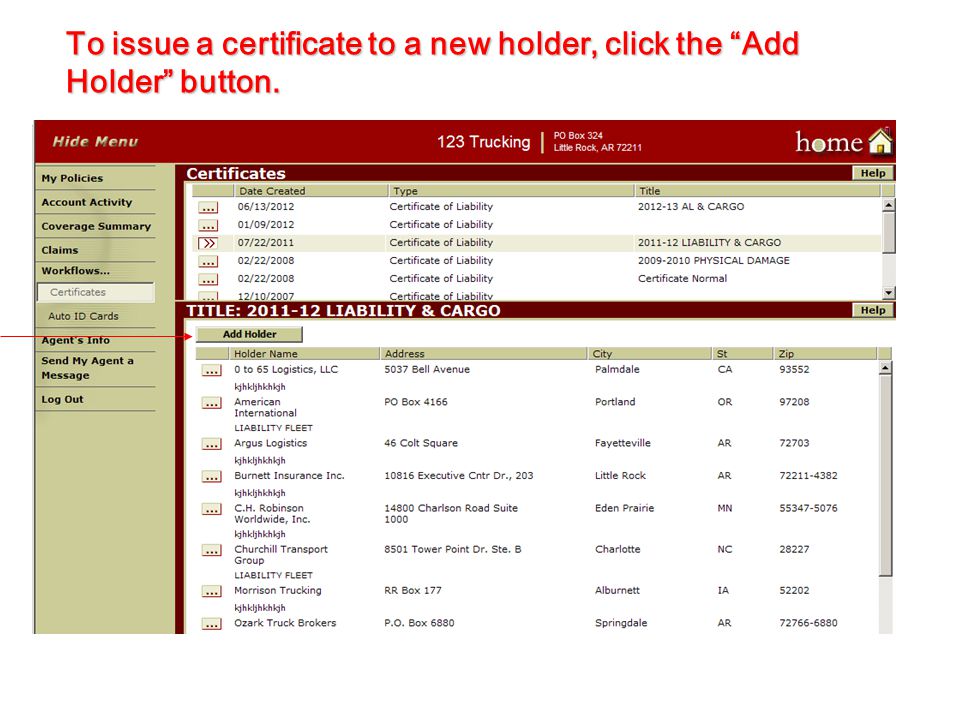Select Certificates submenu item
This screenshot has width=960, height=720.
(x=96, y=292)
